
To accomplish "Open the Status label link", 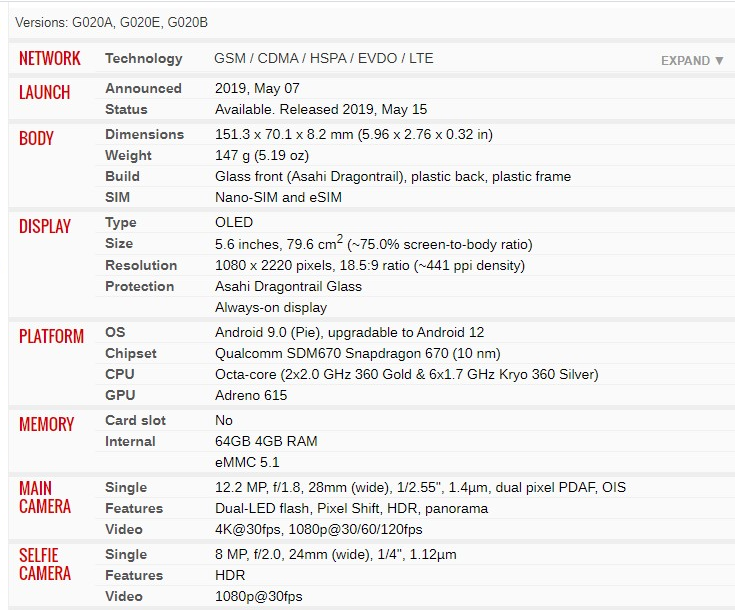I will (x=126, y=109).
